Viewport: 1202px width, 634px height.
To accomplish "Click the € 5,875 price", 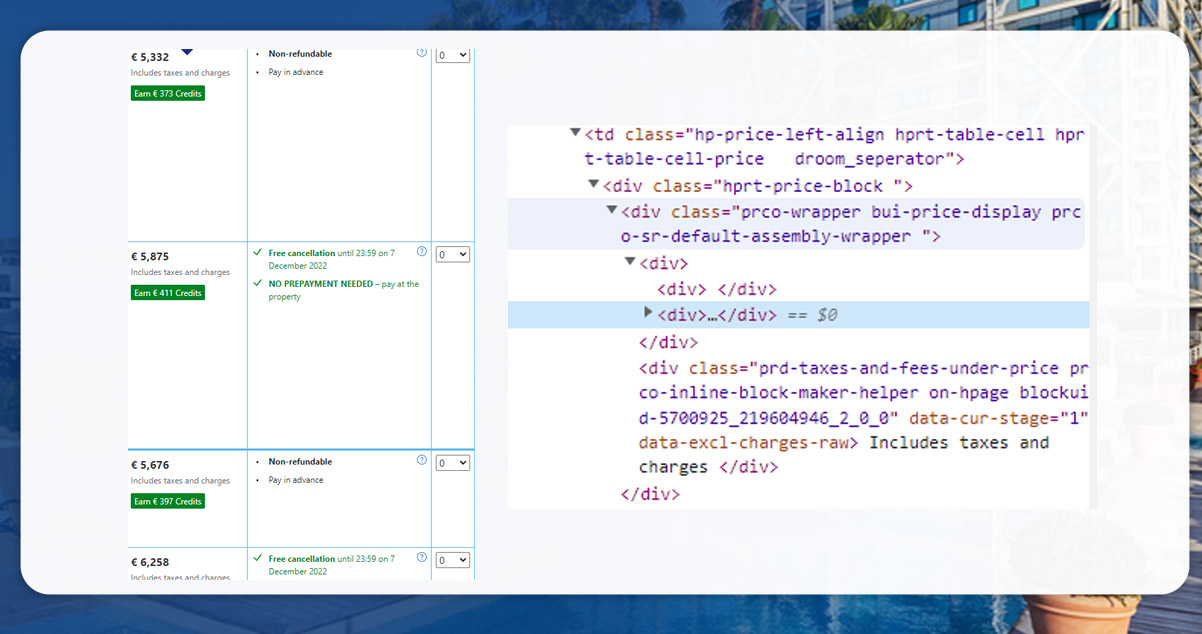I will [150, 256].
